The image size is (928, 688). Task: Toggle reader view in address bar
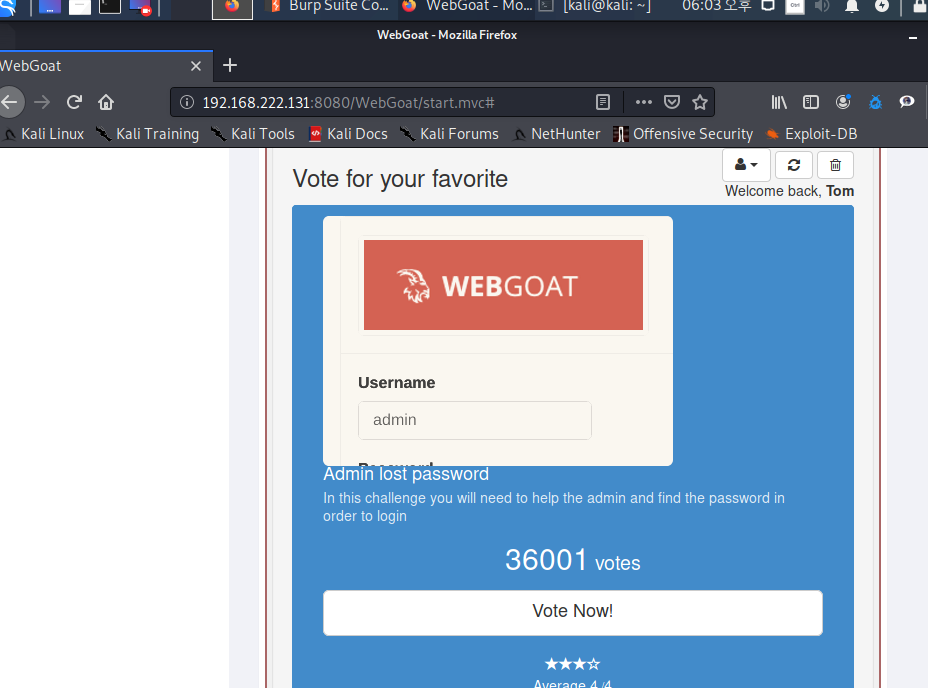tap(602, 102)
